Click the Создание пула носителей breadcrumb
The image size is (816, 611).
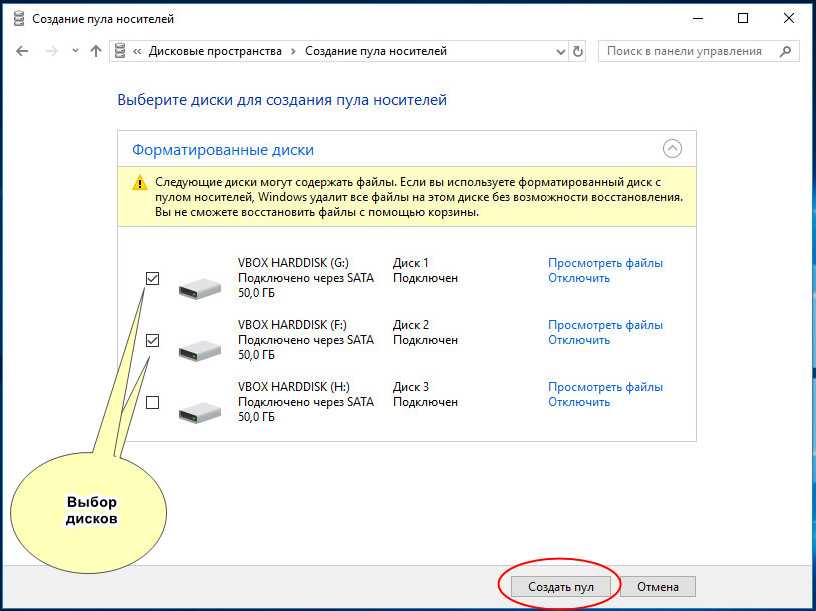[x=375, y=51]
